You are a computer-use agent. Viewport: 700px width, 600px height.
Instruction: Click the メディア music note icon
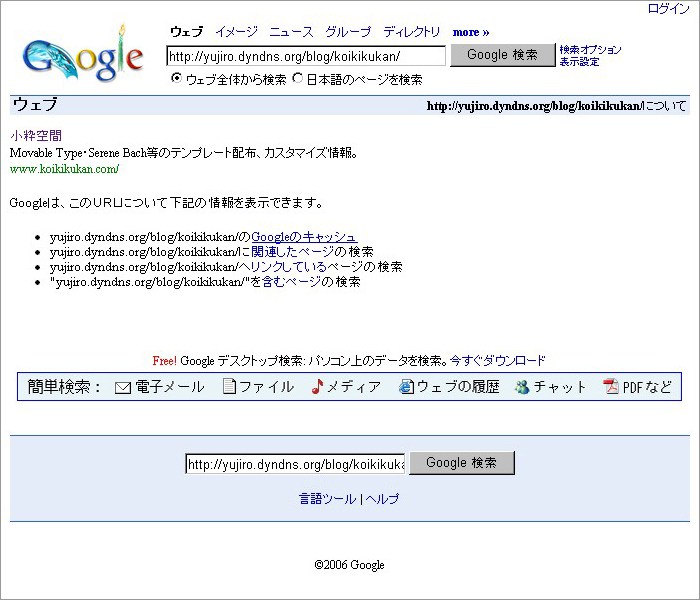click(x=317, y=387)
